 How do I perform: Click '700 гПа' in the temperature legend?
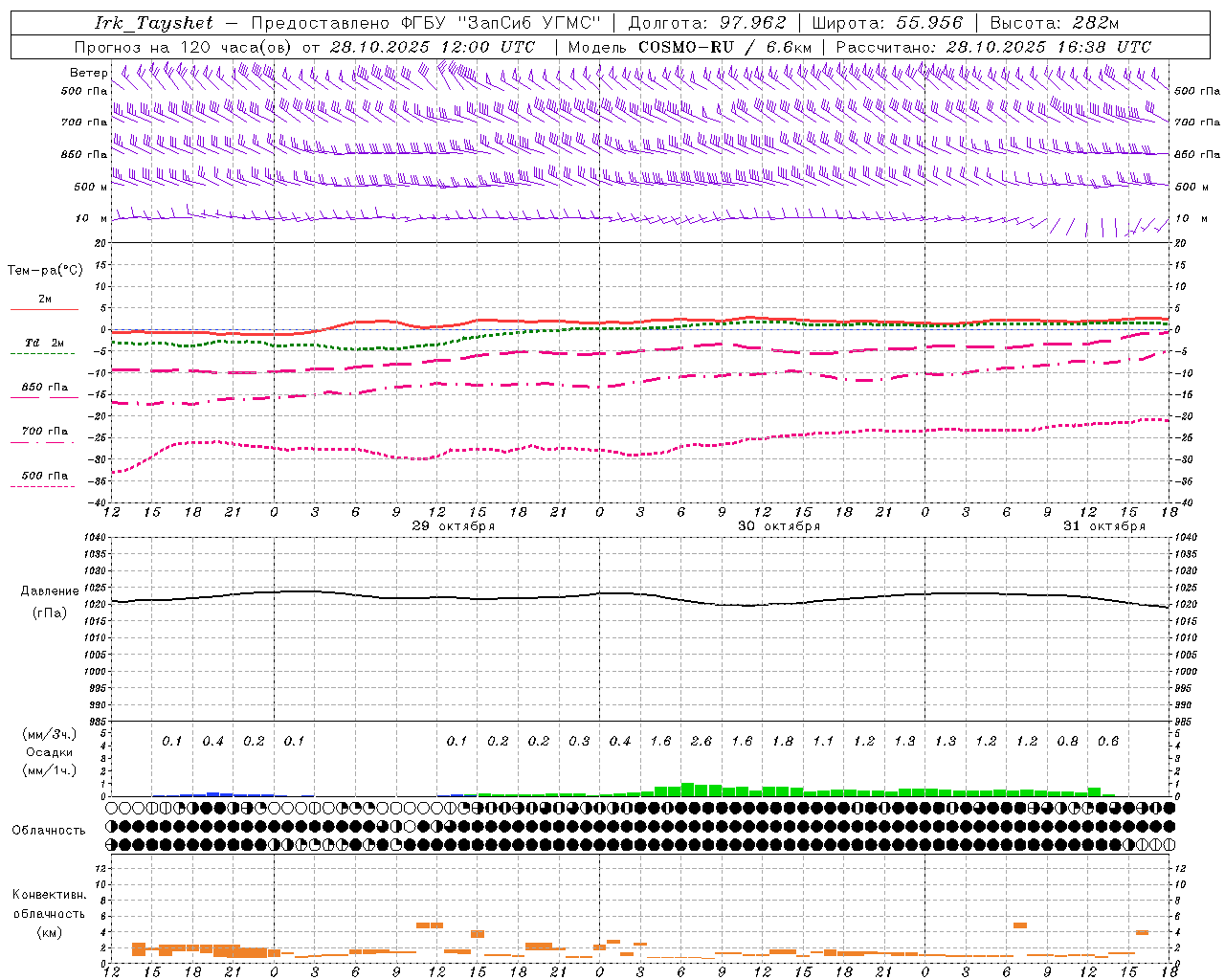point(45,432)
